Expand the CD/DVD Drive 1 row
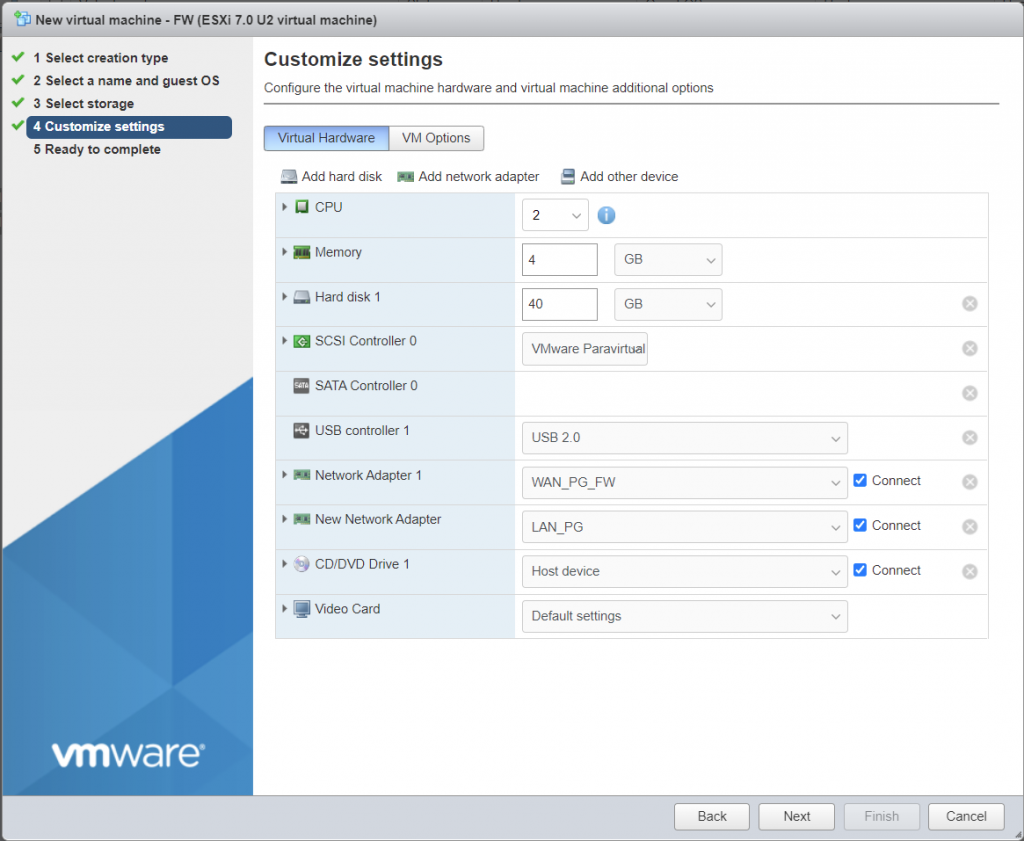The height and width of the screenshot is (841, 1024). click(285, 564)
